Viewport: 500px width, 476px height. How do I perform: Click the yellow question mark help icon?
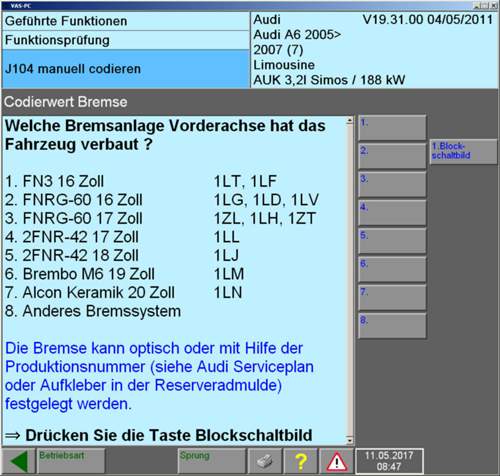(x=301, y=461)
